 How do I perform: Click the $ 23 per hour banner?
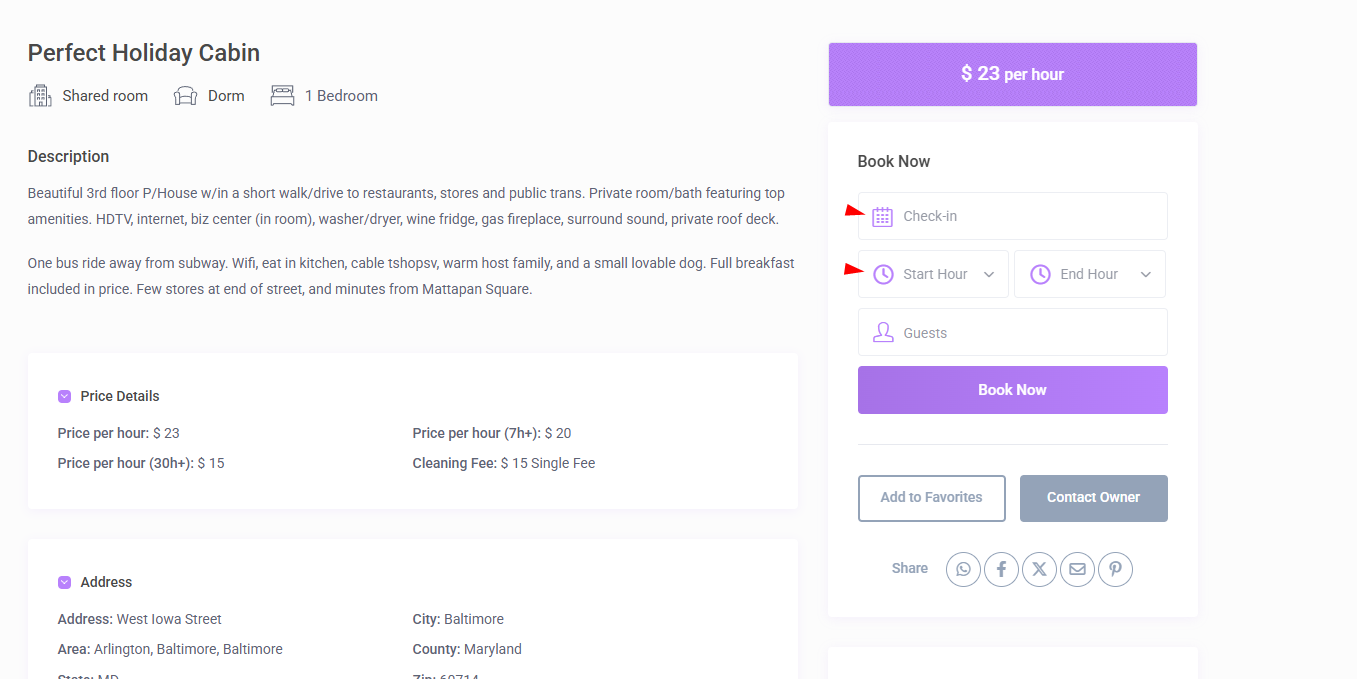[1012, 74]
